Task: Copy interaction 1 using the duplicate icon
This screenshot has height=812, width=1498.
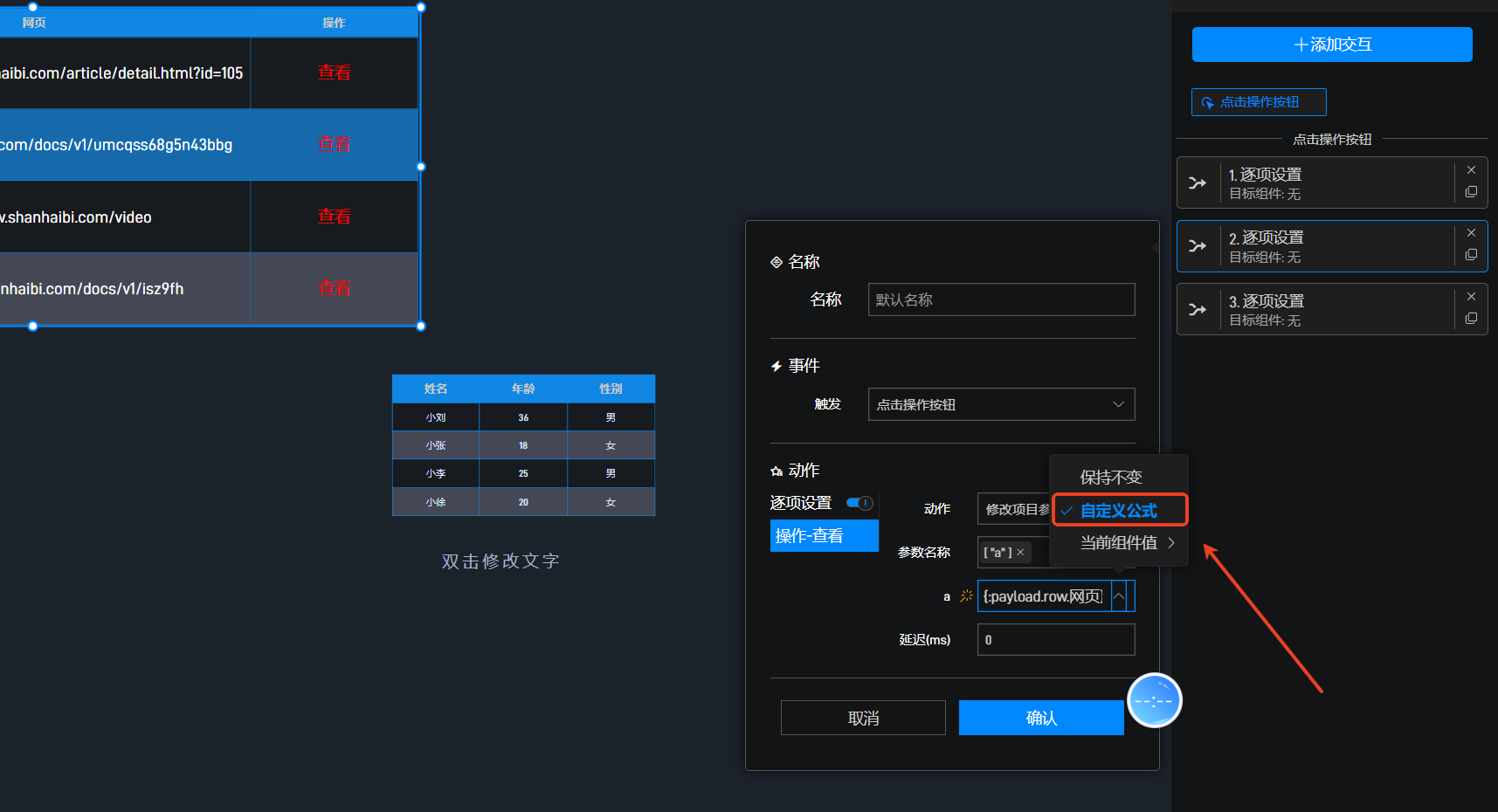Action: (1471, 192)
